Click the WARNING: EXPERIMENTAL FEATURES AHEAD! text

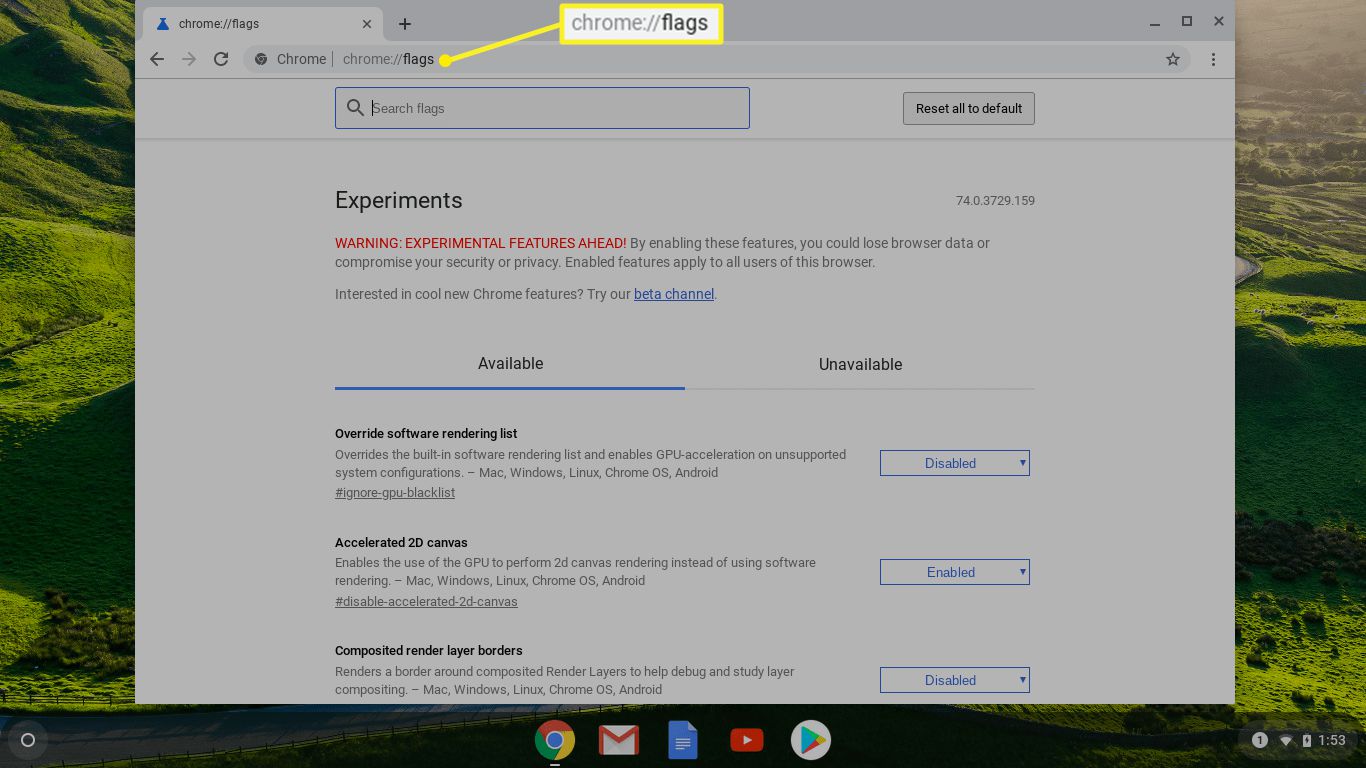pos(481,243)
